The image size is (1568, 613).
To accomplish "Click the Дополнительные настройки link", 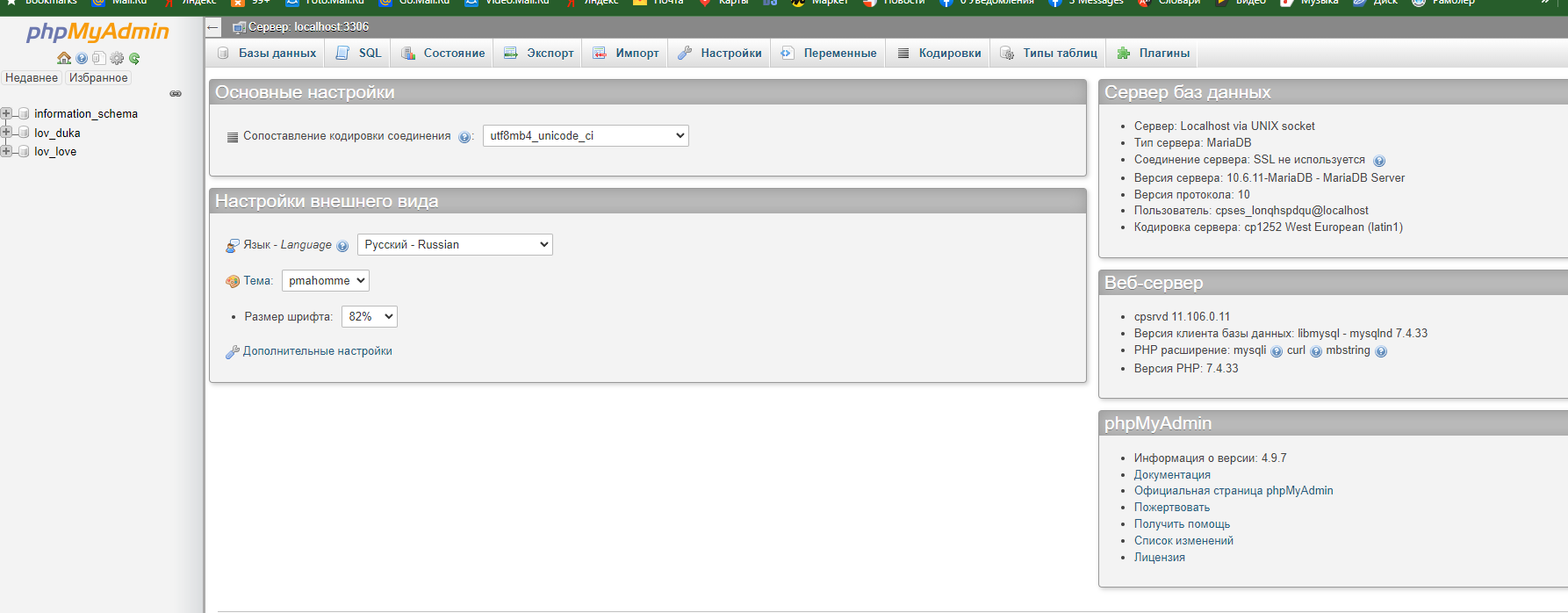I will 317,351.
